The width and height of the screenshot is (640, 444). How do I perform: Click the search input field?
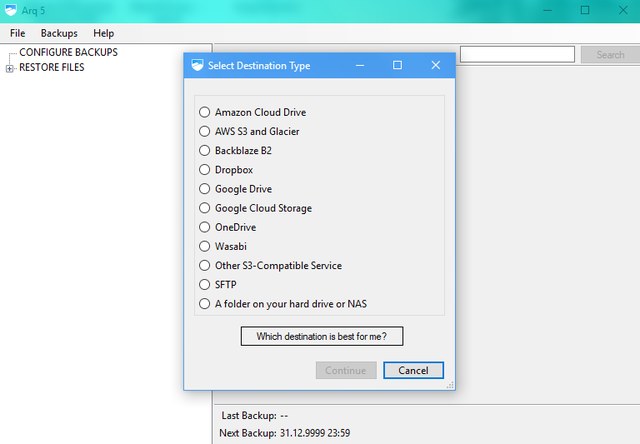click(517, 54)
